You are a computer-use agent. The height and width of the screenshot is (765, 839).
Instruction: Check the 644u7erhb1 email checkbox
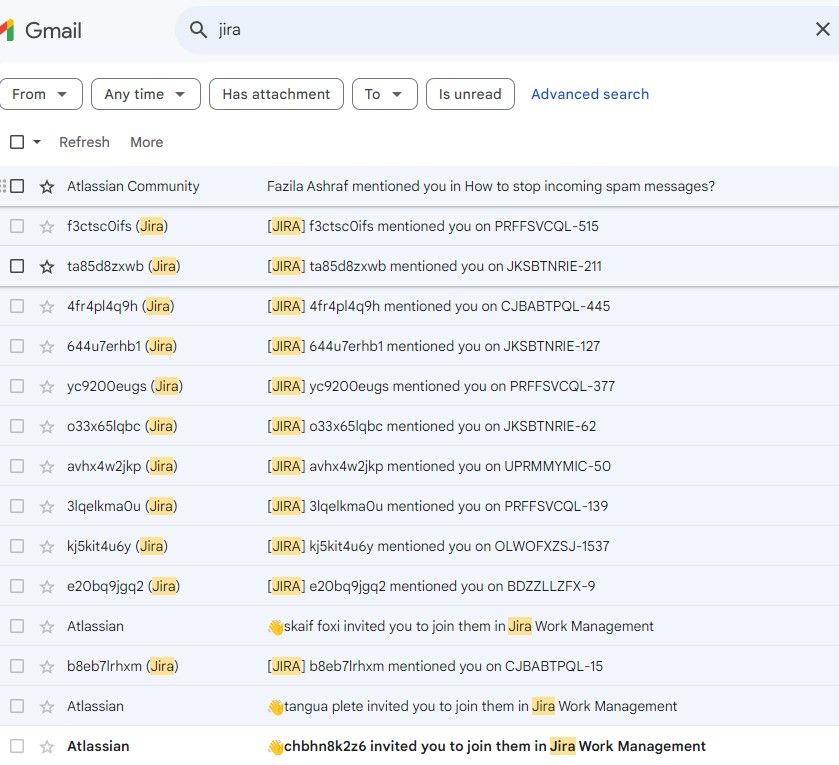click(x=17, y=346)
